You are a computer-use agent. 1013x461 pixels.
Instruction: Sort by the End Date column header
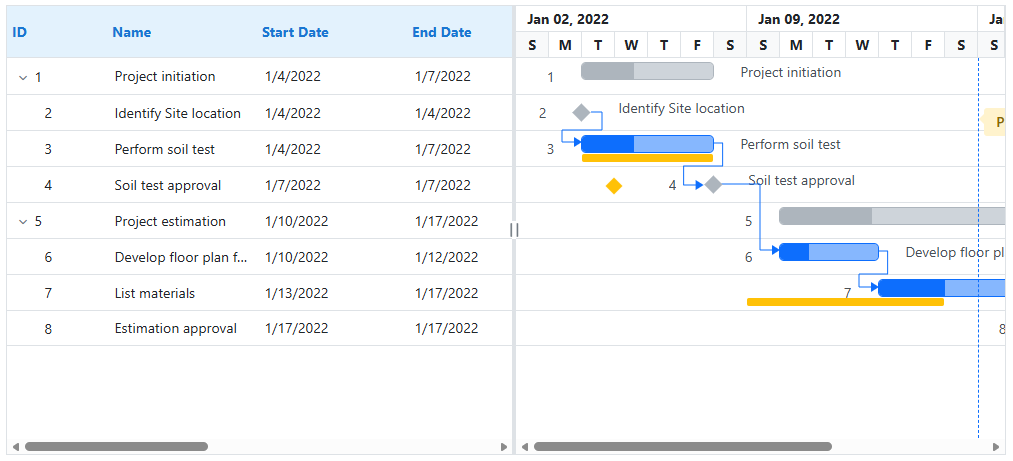[442, 32]
